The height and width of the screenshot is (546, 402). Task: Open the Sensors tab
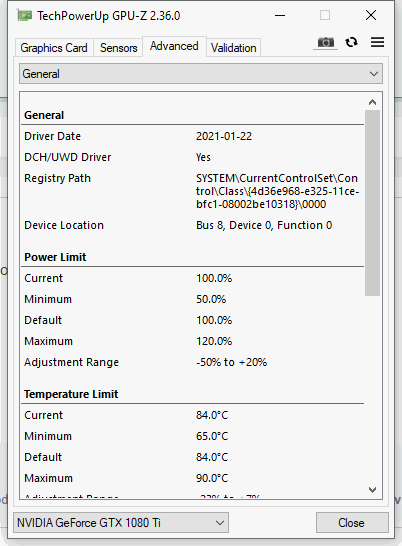[118, 48]
